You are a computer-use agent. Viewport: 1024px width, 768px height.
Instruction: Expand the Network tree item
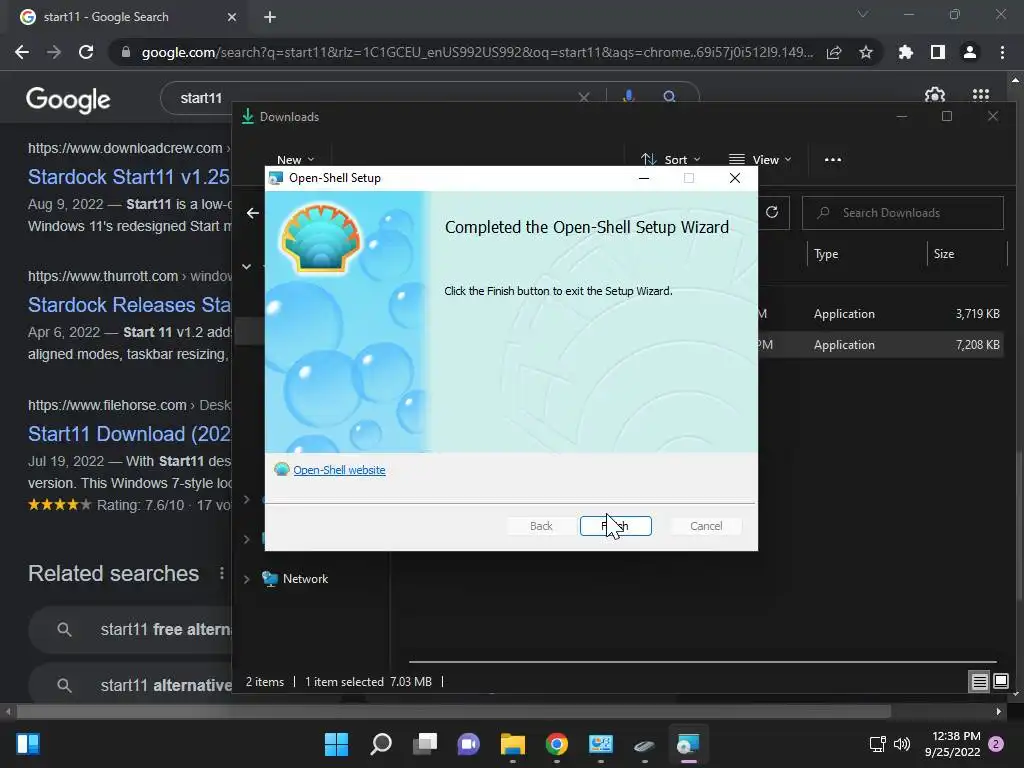click(x=247, y=579)
